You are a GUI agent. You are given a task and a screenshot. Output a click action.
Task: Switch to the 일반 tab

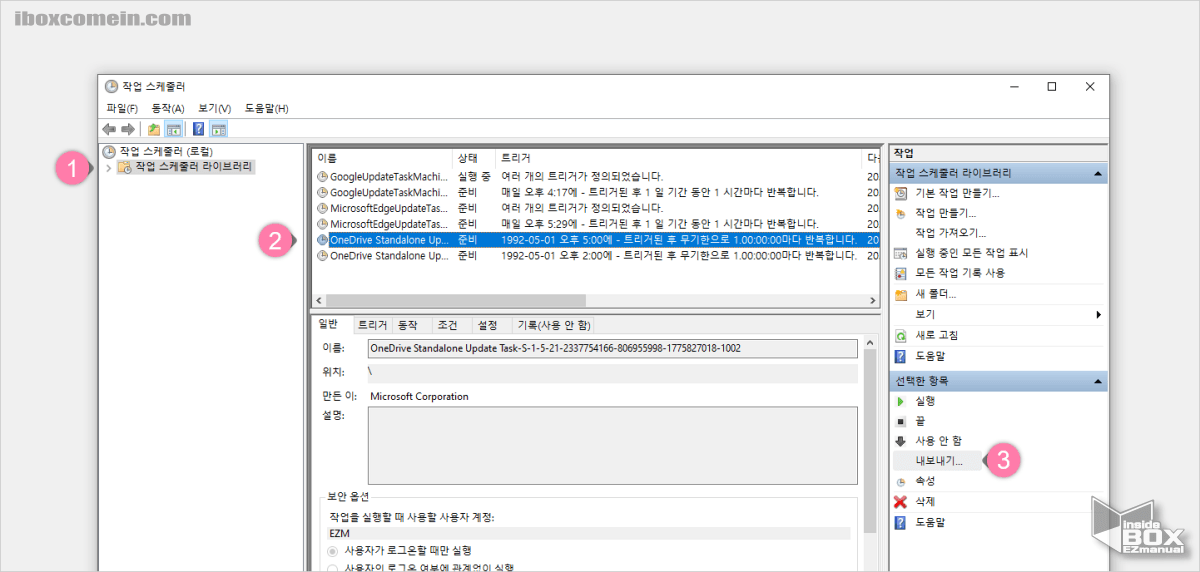(x=328, y=324)
